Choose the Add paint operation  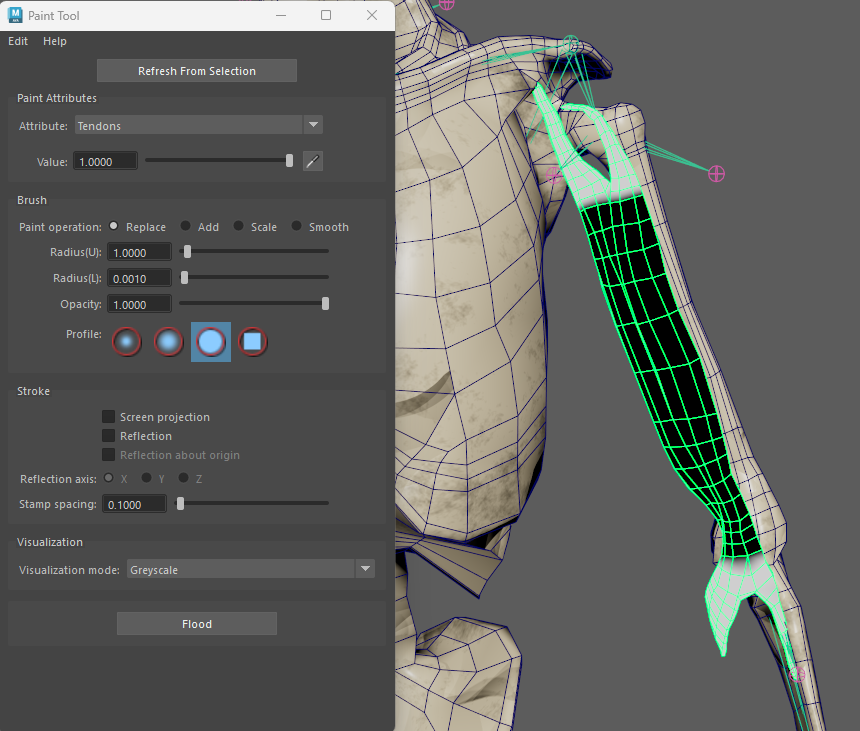pos(186,227)
